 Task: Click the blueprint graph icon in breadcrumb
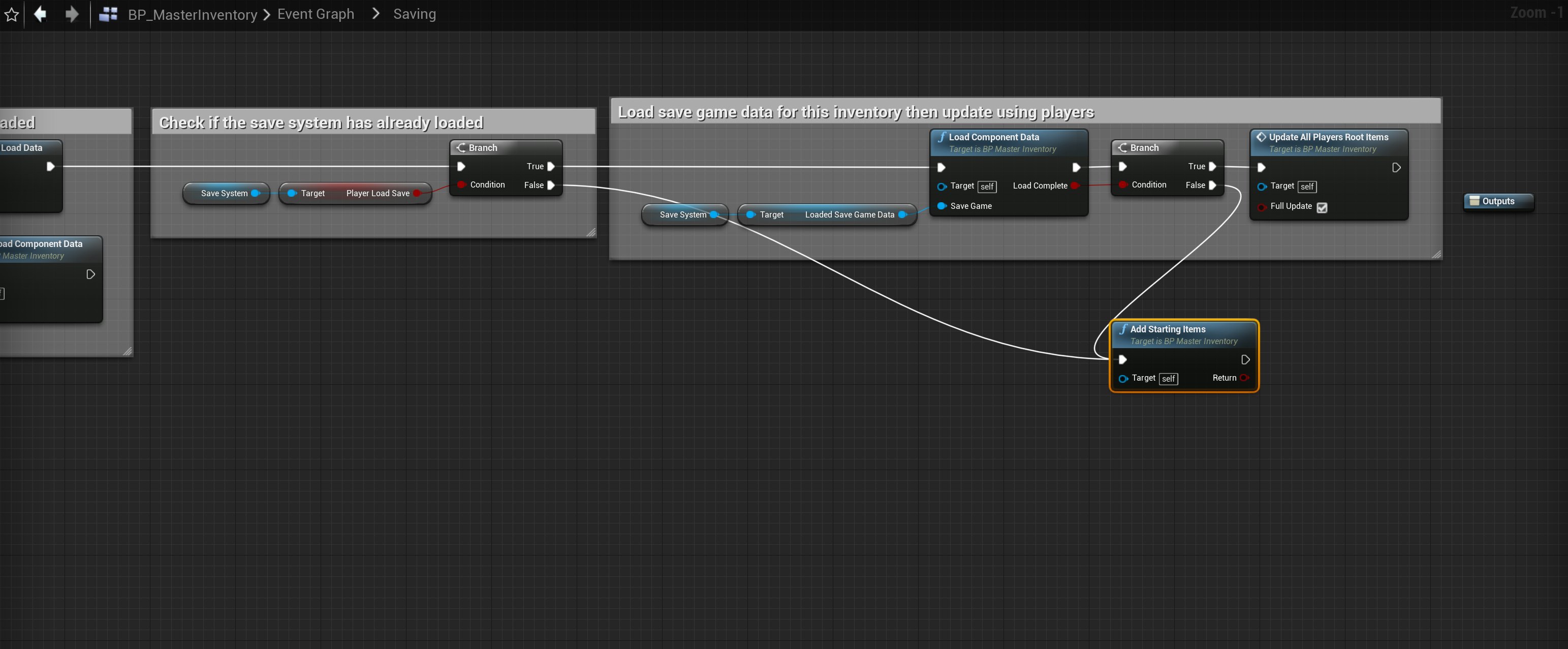click(x=108, y=14)
